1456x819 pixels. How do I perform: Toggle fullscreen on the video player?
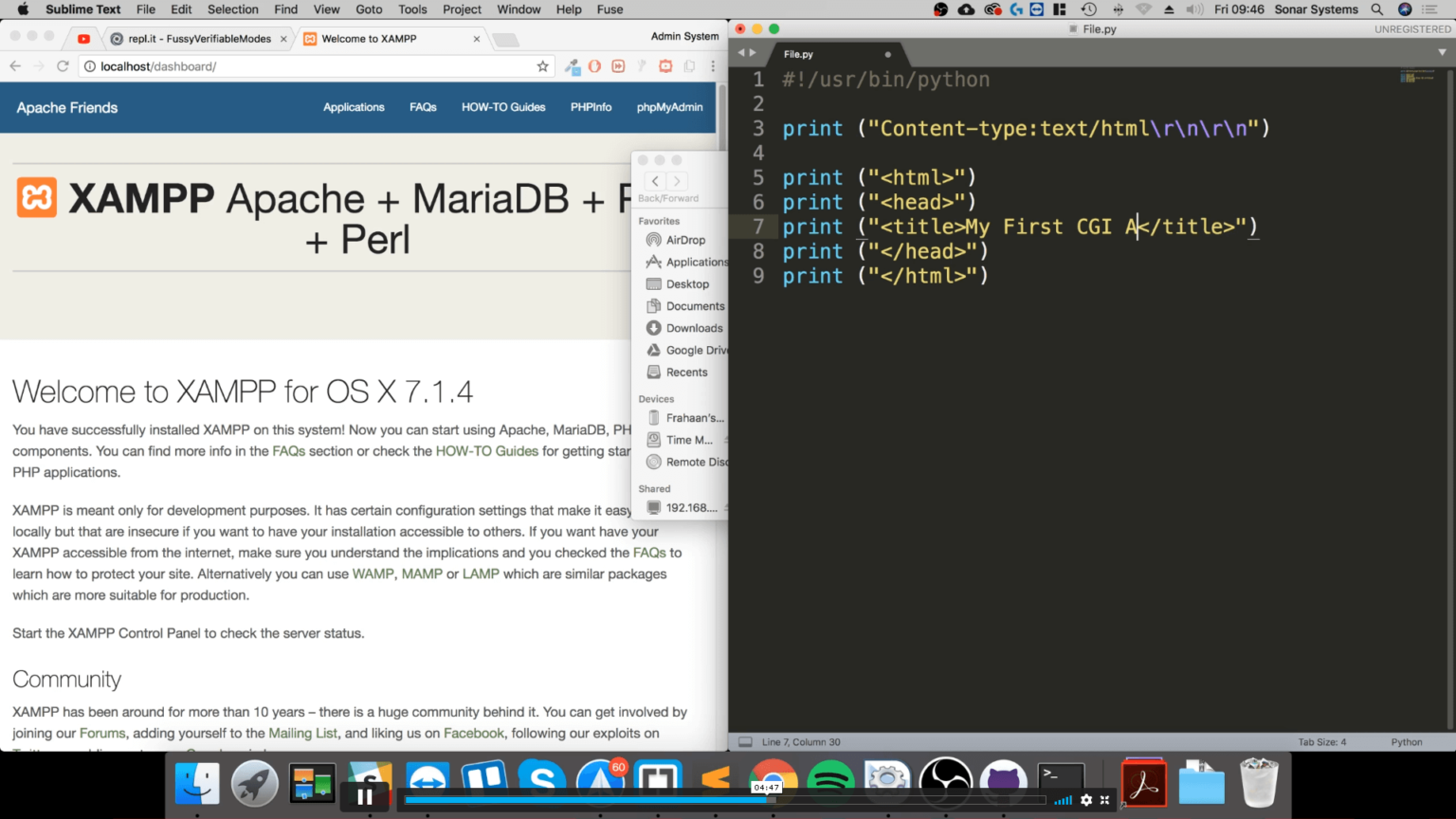[x=1105, y=800]
